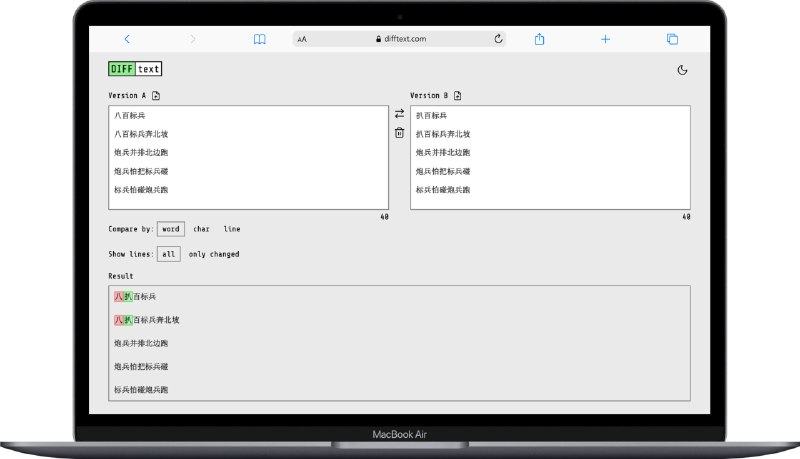This screenshot has width=800, height=459.
Task: Open Safari bookmarks book icon
Action: pos(259,39)
